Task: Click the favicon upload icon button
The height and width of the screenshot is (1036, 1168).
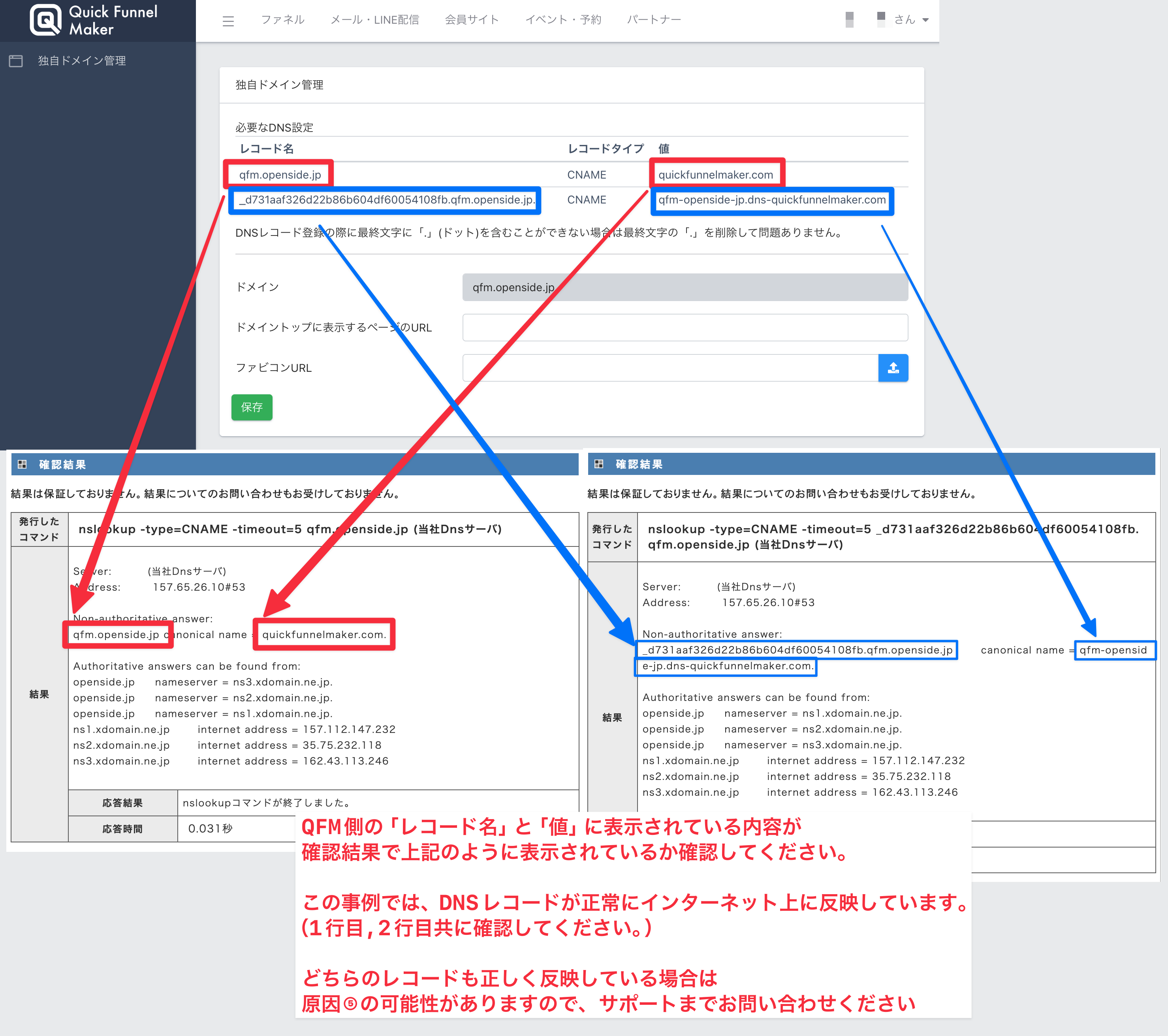Action: click(893, 367)
